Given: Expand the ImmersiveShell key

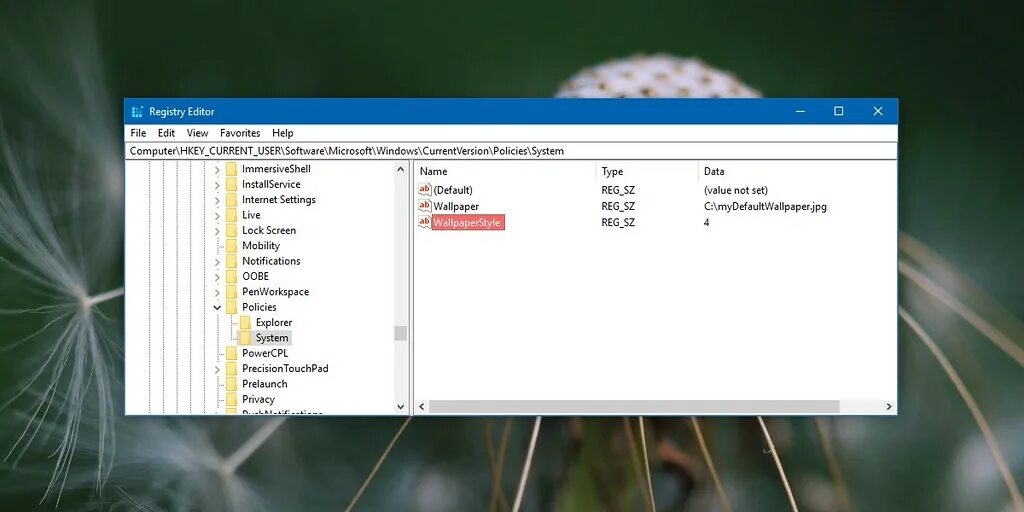Looking at the screenshot, I should pyautogui.click(x=217, y=169).
